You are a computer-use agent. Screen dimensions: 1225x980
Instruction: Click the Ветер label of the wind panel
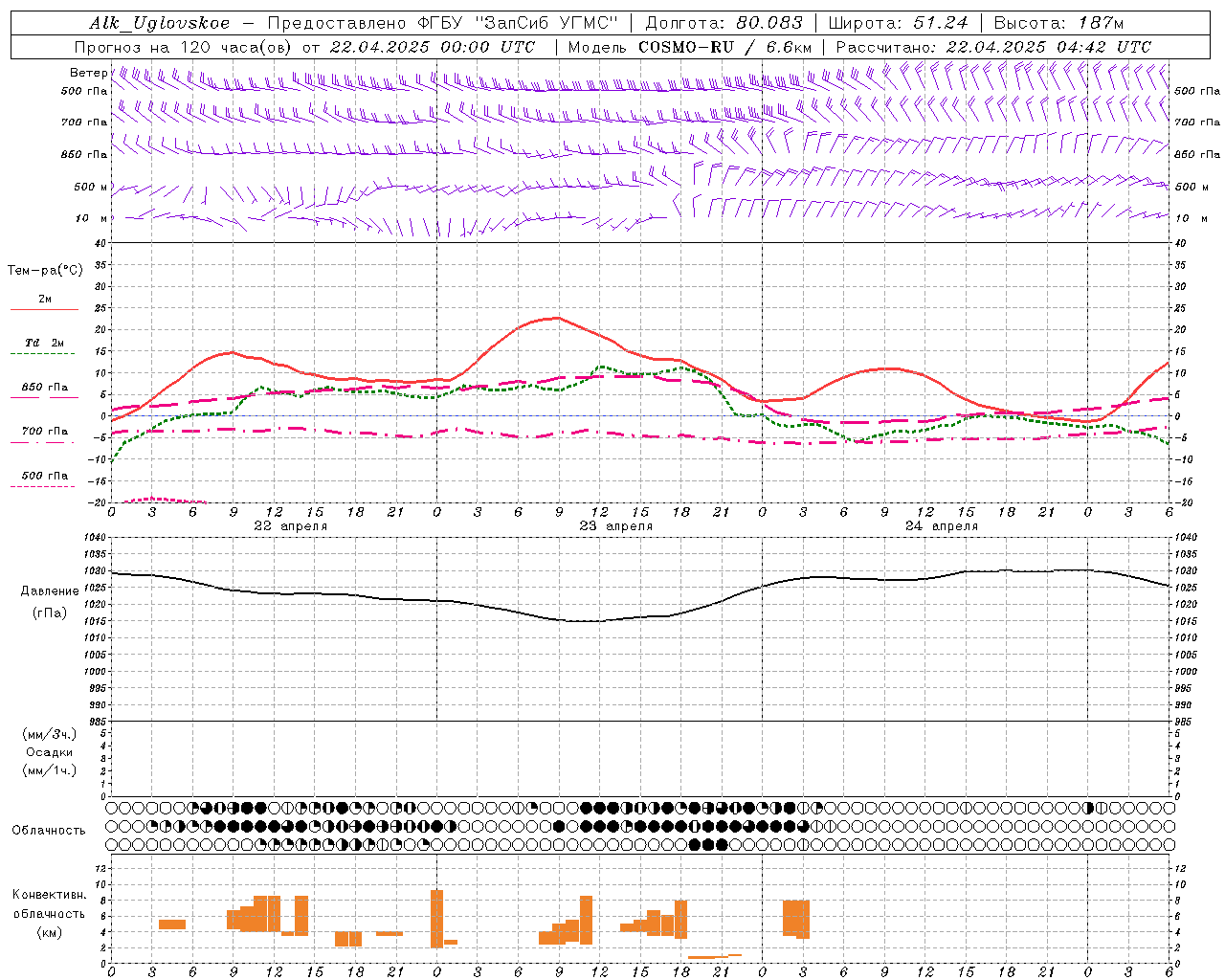pos(89,73)
